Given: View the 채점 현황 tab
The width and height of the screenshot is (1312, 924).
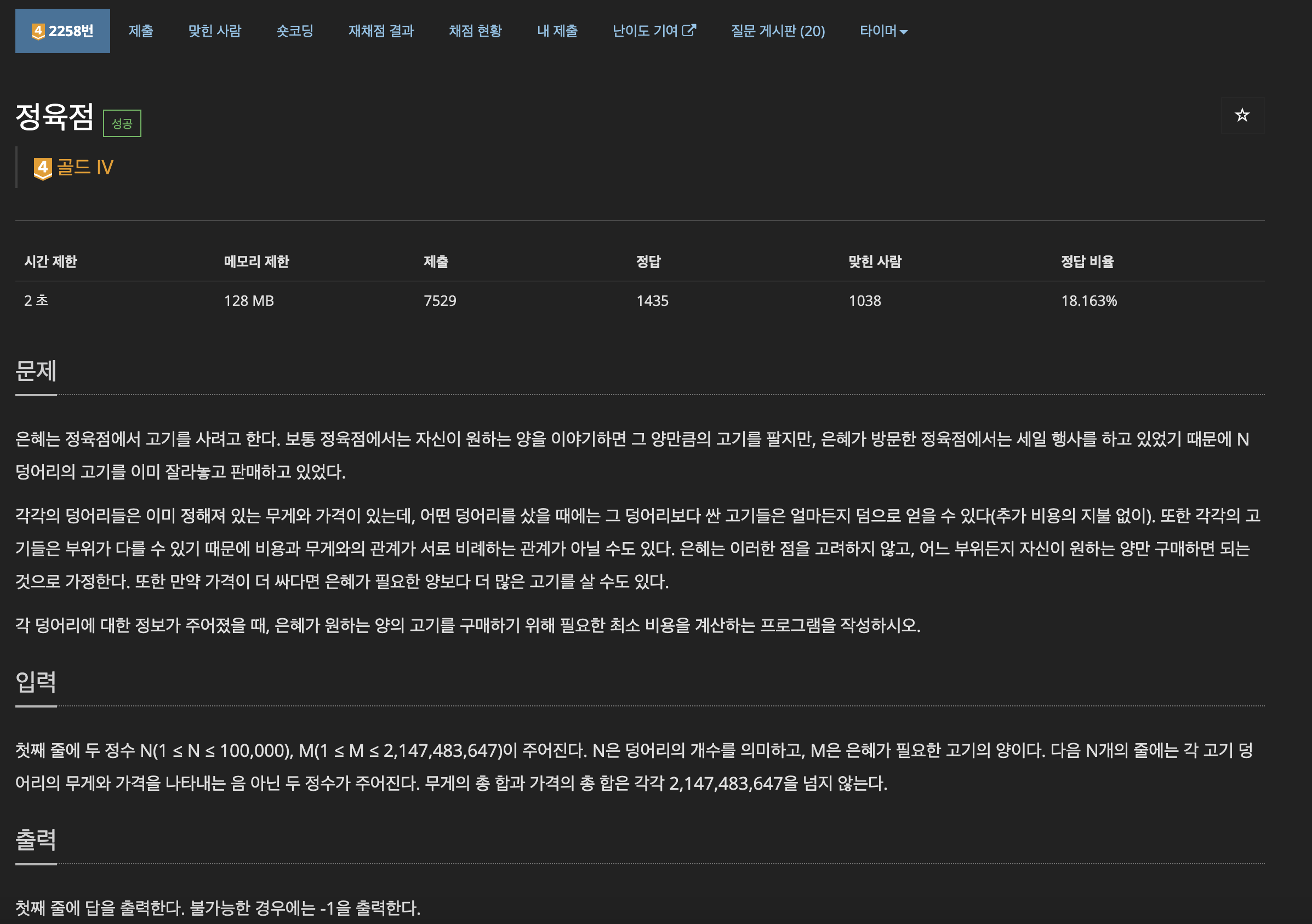Looking at the screenshot, I should (x=475, y=31).
